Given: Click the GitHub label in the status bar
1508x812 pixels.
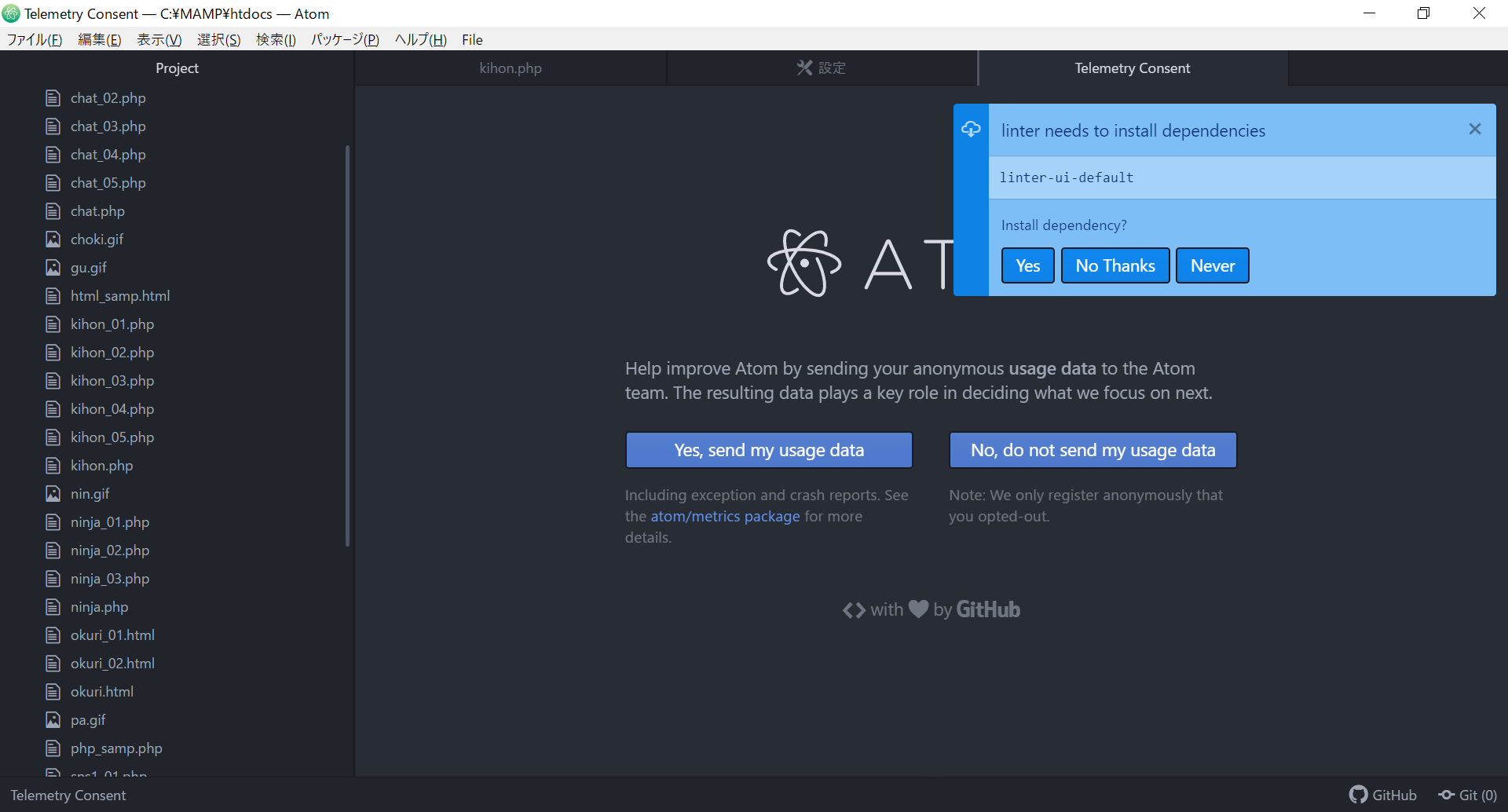Looking at the screenshot, I should (1394, 795).
